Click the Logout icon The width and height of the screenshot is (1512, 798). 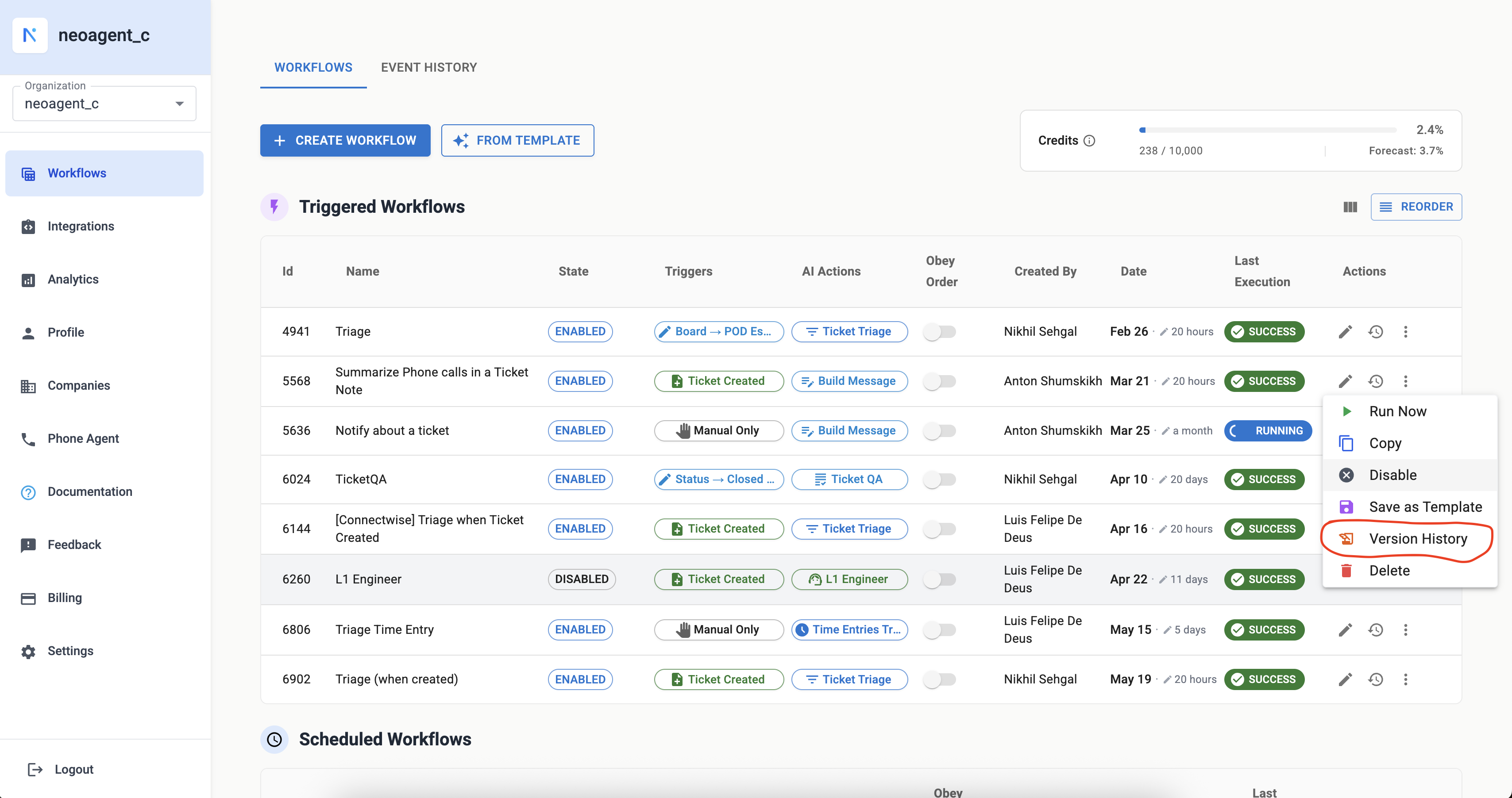pos(35,769)
